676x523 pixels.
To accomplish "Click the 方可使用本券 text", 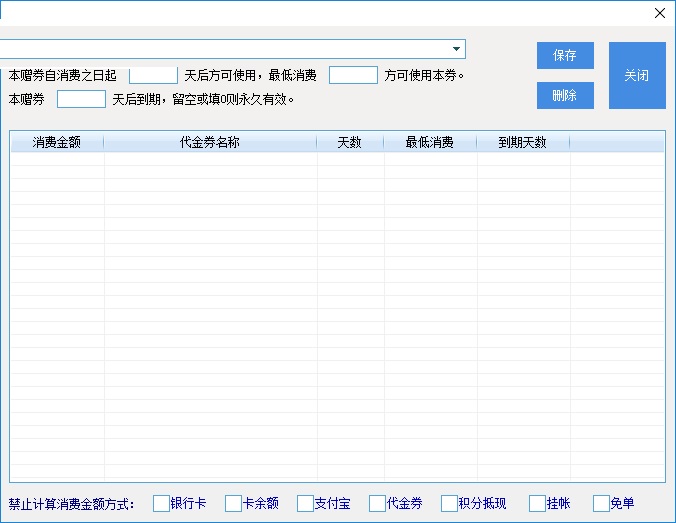I will click(x=424, y=75).
